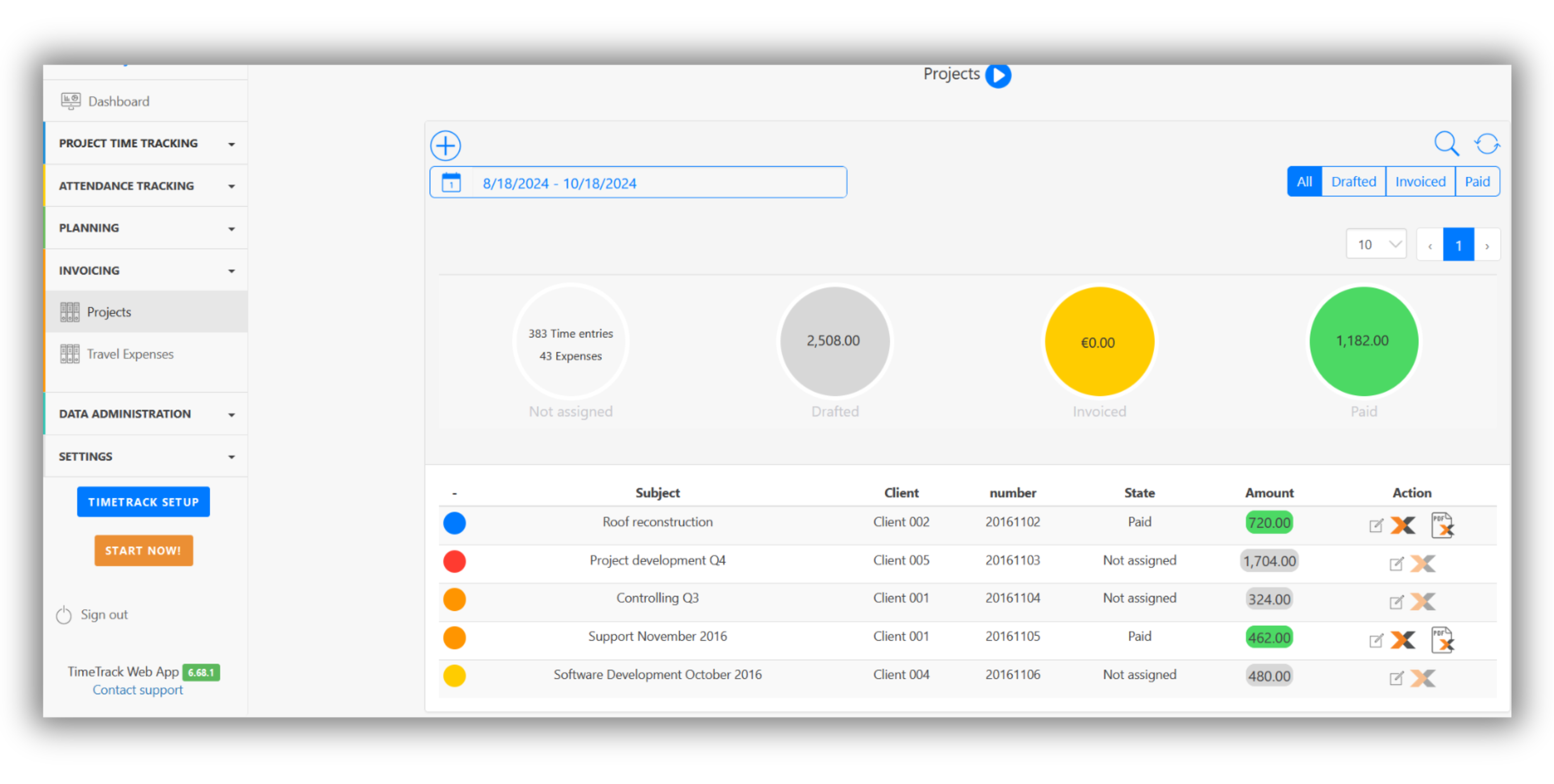Viewport: 1554px width, 784px height.
Task: Enable the Invoiced filter
Action: click(x=1420, y=181)
